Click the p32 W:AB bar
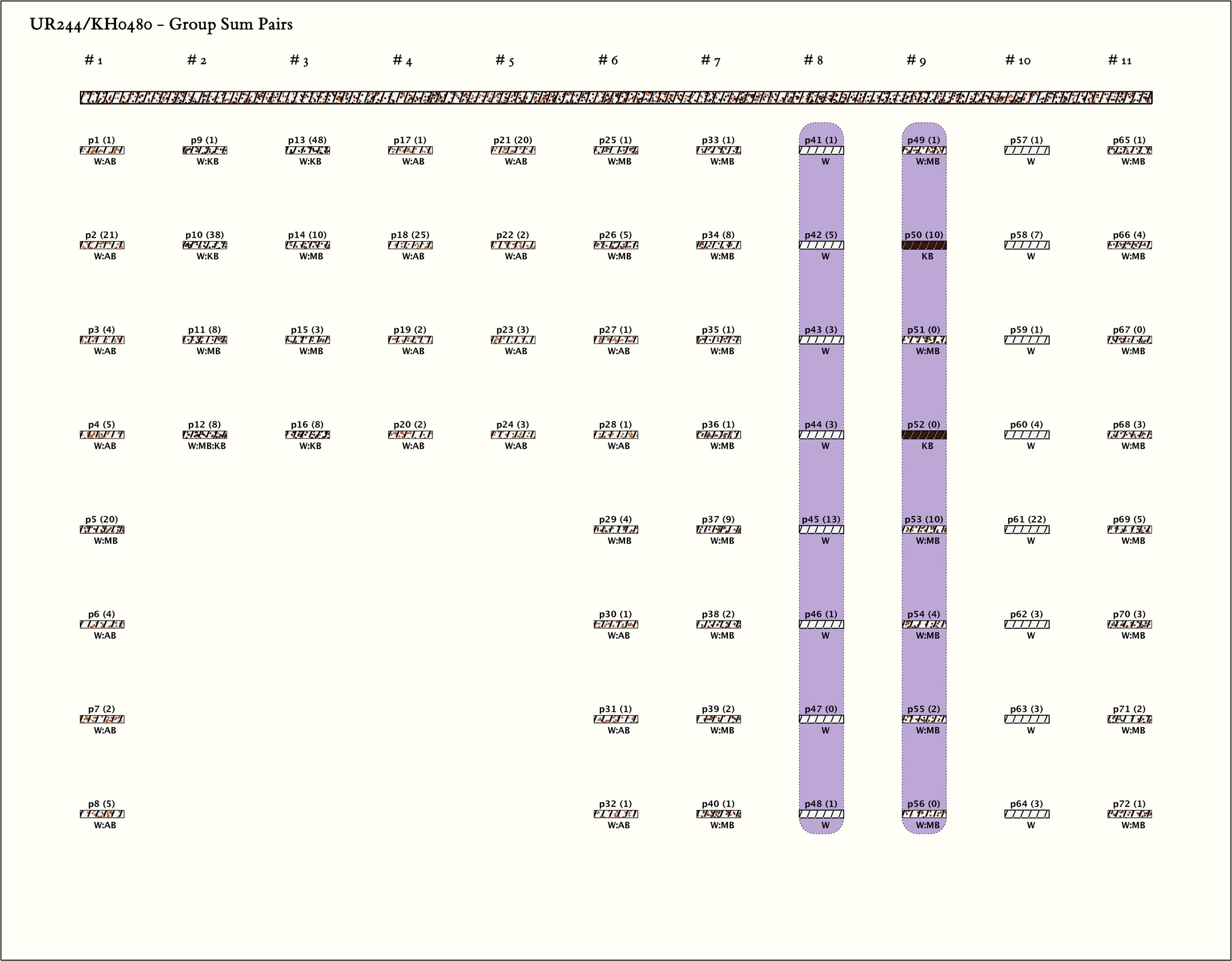The width and height of the screenshot is (1232, 961). (x=615, y=814)
